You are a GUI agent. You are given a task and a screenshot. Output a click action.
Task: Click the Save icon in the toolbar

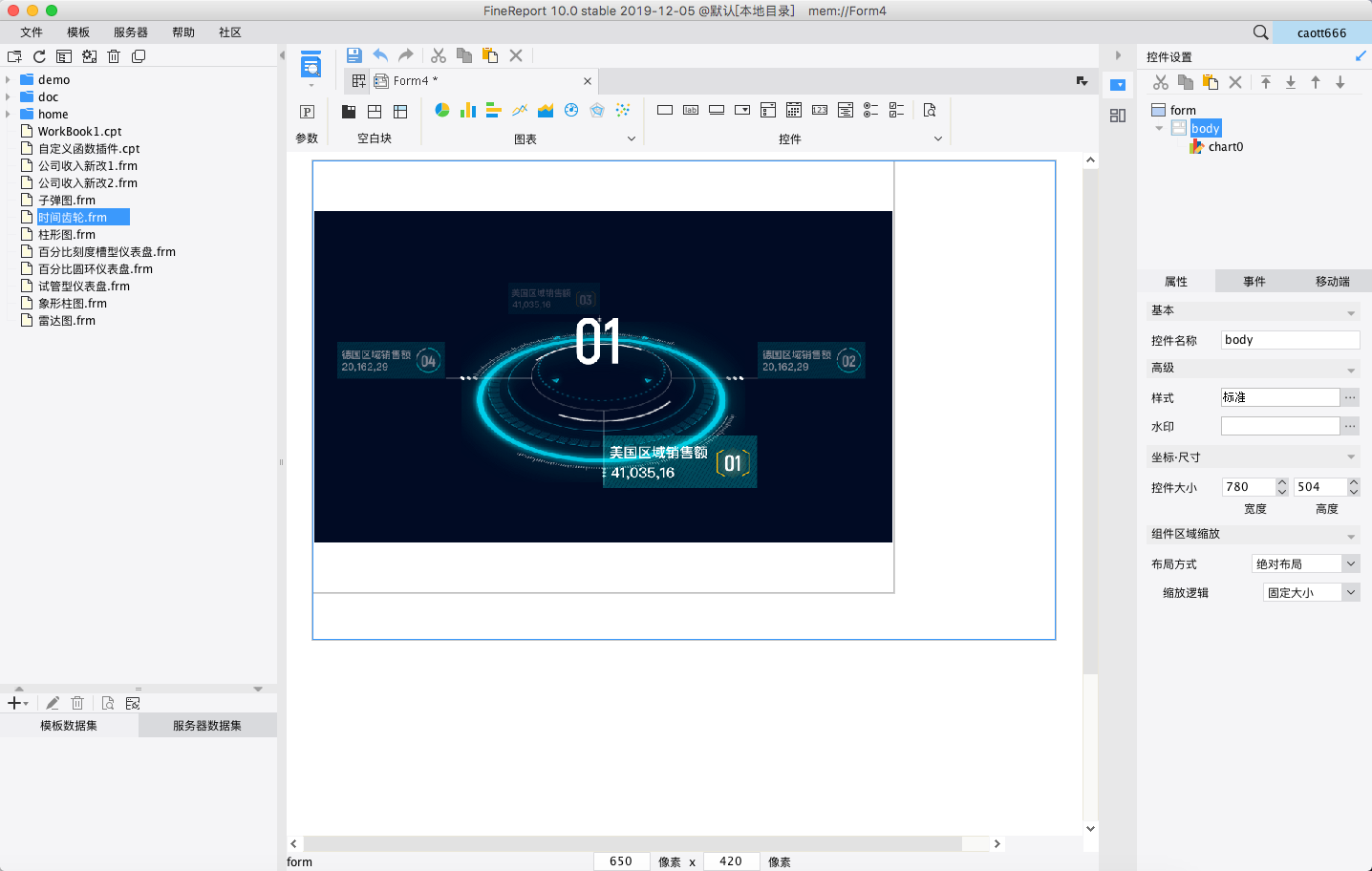(x=354, y=55)
